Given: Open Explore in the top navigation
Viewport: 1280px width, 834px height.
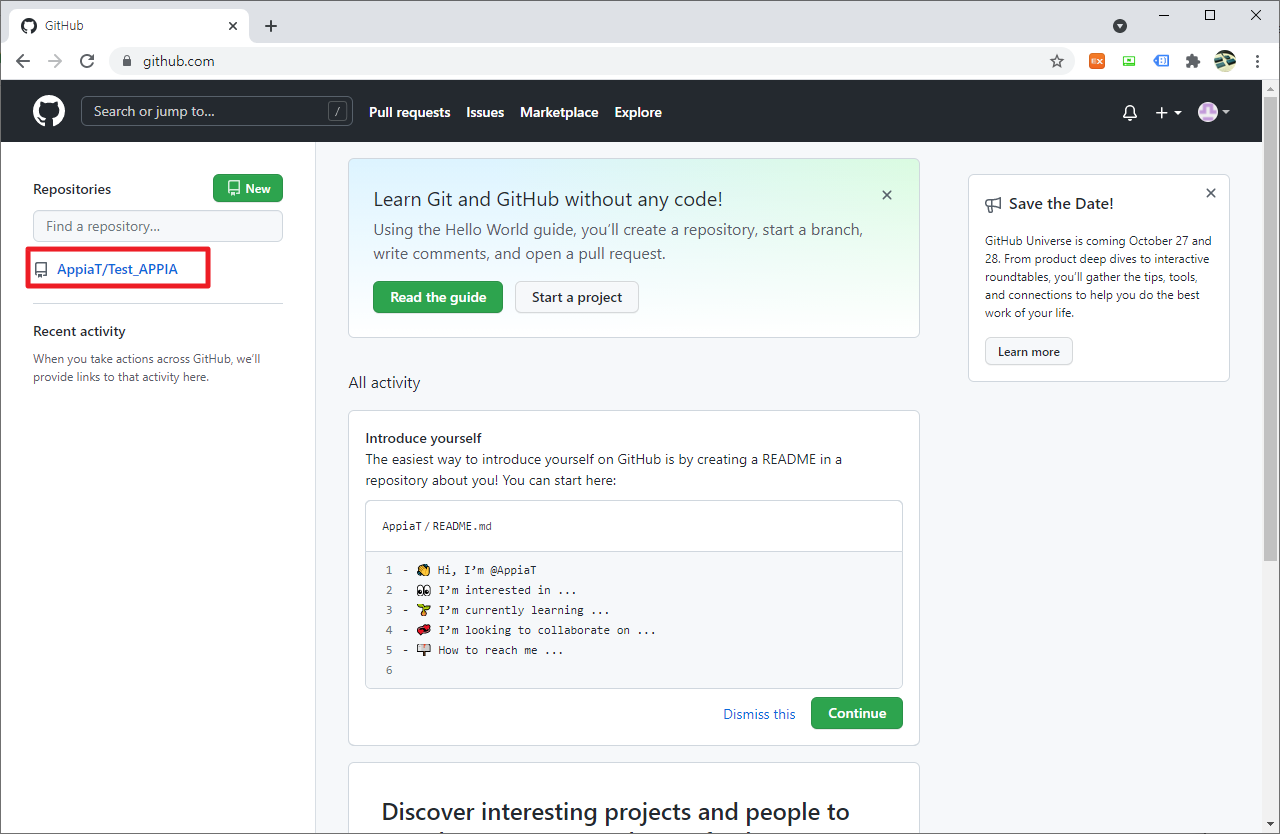Looking at the screenshot, I should pos(638,112).
